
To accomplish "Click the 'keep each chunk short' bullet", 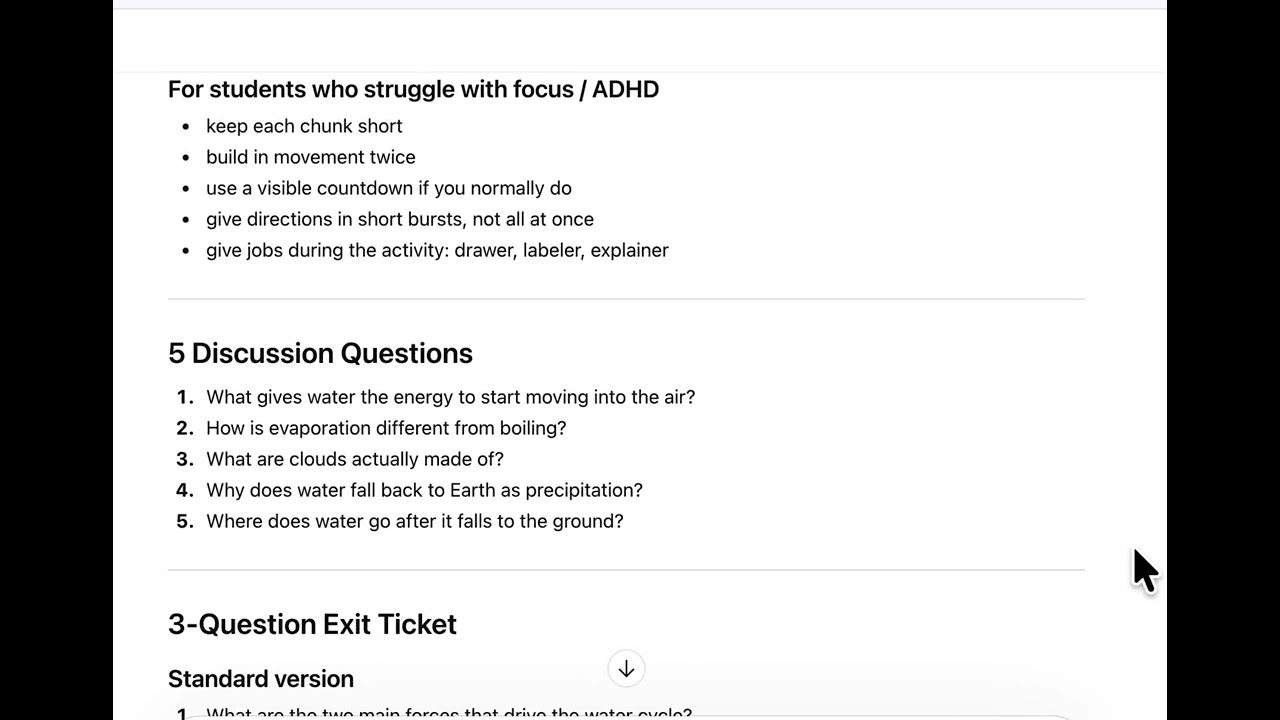I will click(x=304, y=126).
